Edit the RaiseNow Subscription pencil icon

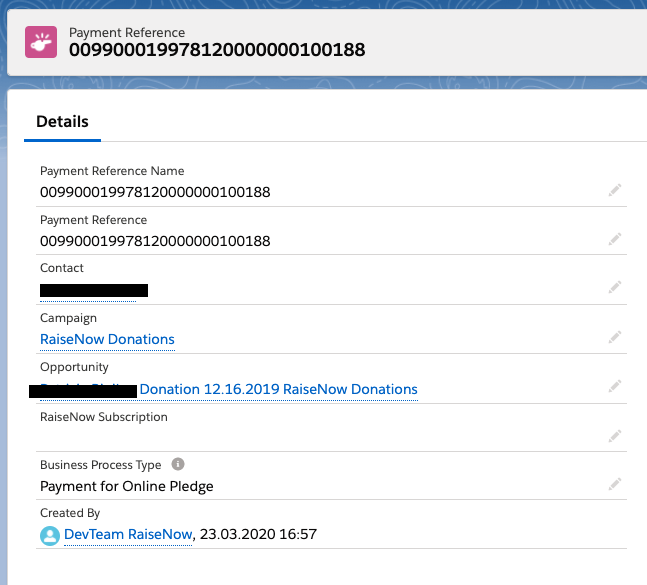click(615, 436)
